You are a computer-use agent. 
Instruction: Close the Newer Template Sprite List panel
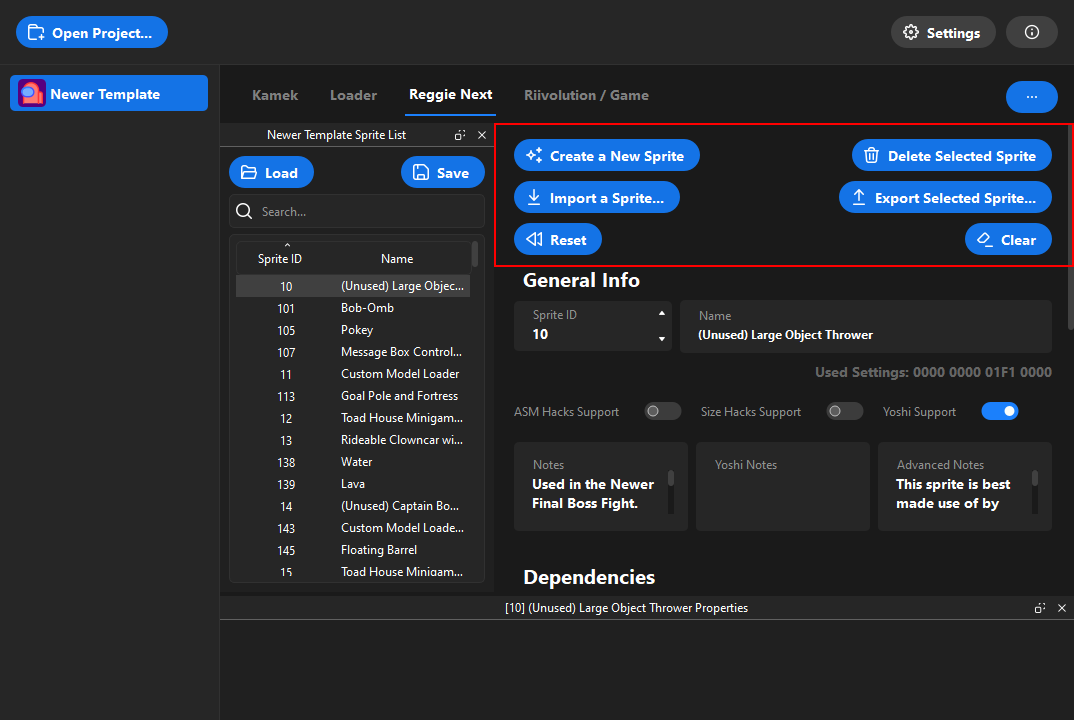pyautogui.click(x=482, y=135)
